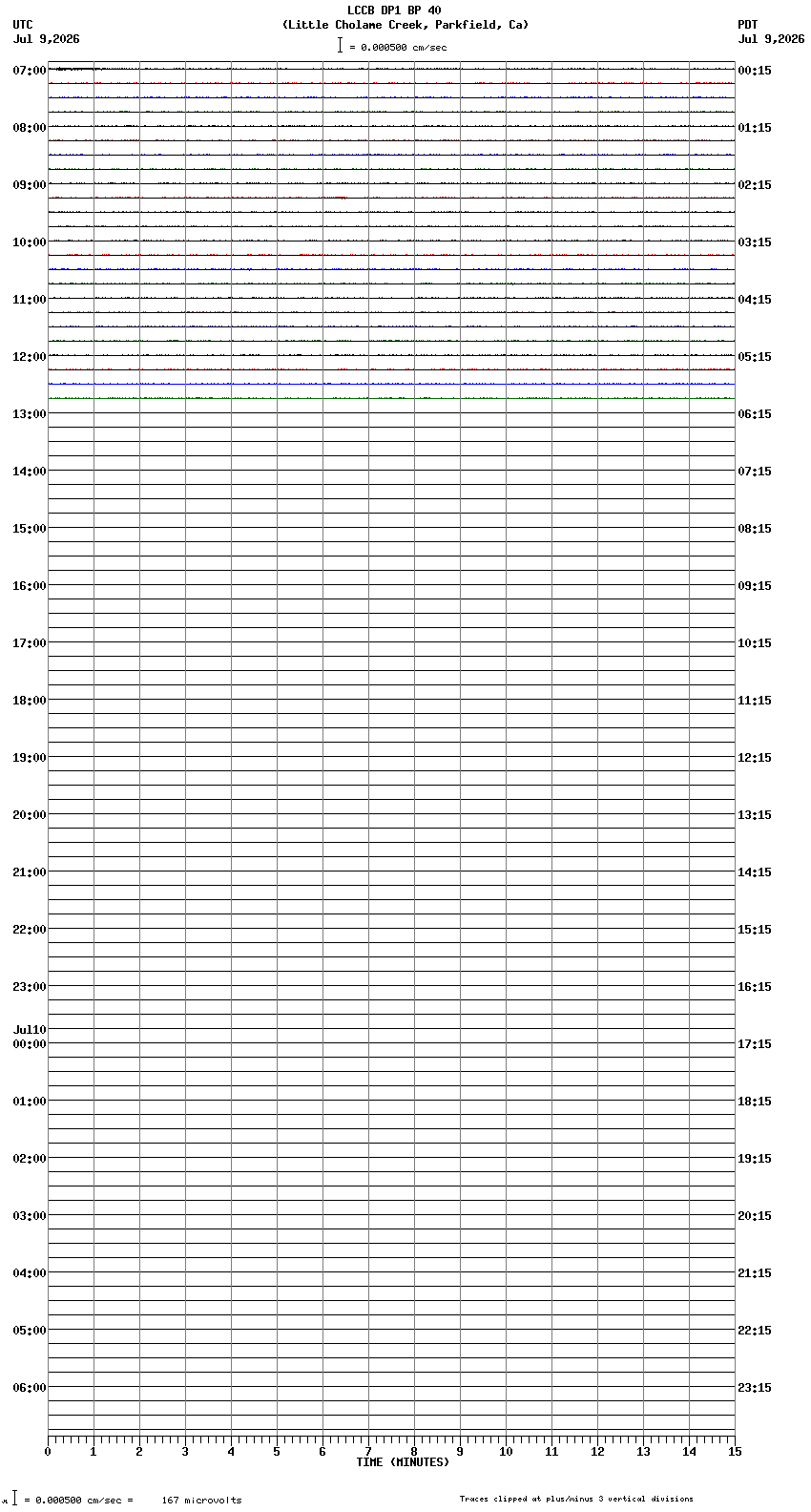Select the 'Jul 9,2026' date under UTC
Viewport: 811px width, 1512px height.
click(47, 39)
